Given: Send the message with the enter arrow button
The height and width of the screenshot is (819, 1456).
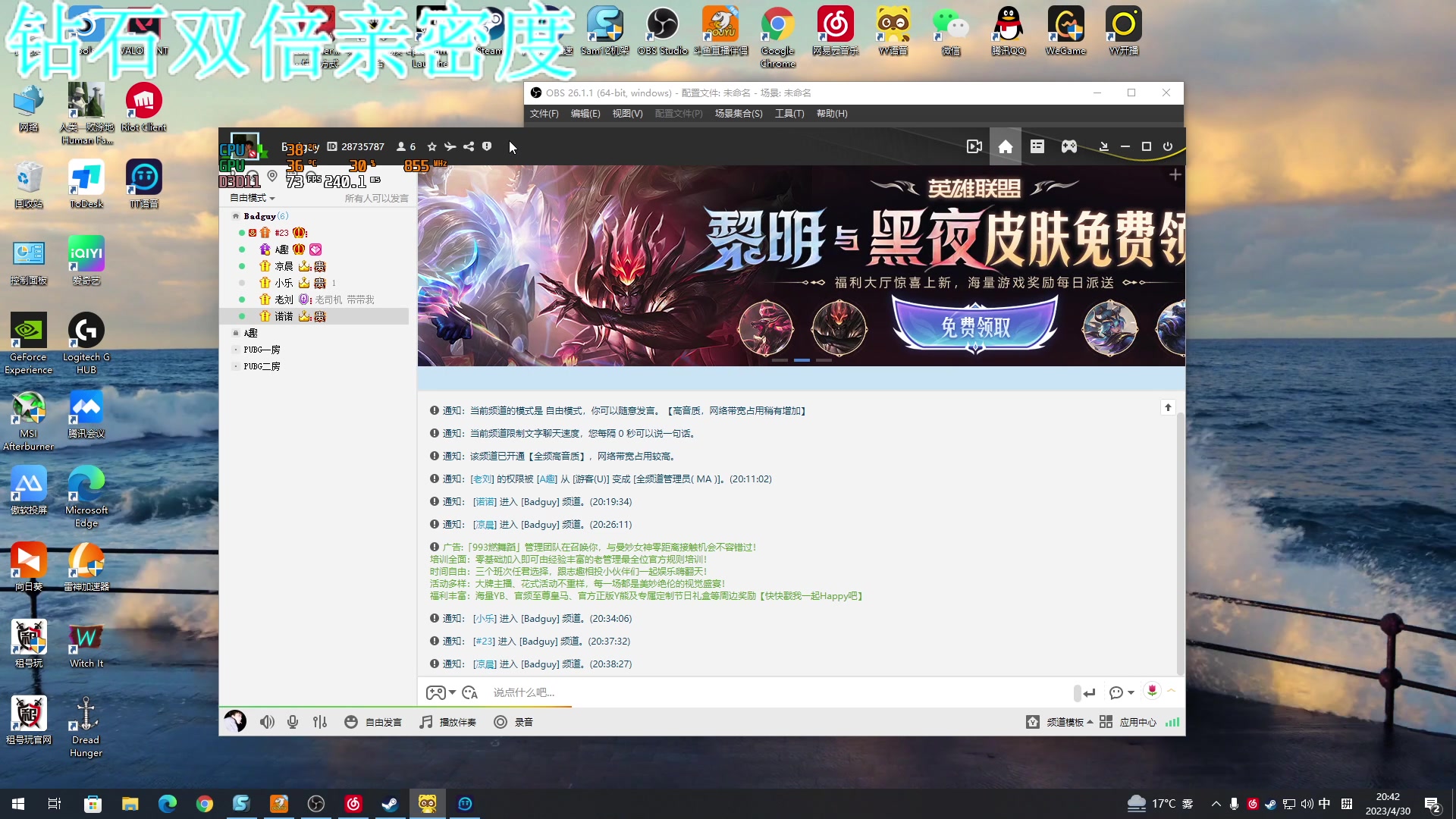Looking at the screenshot, I should pos(1090,692).
